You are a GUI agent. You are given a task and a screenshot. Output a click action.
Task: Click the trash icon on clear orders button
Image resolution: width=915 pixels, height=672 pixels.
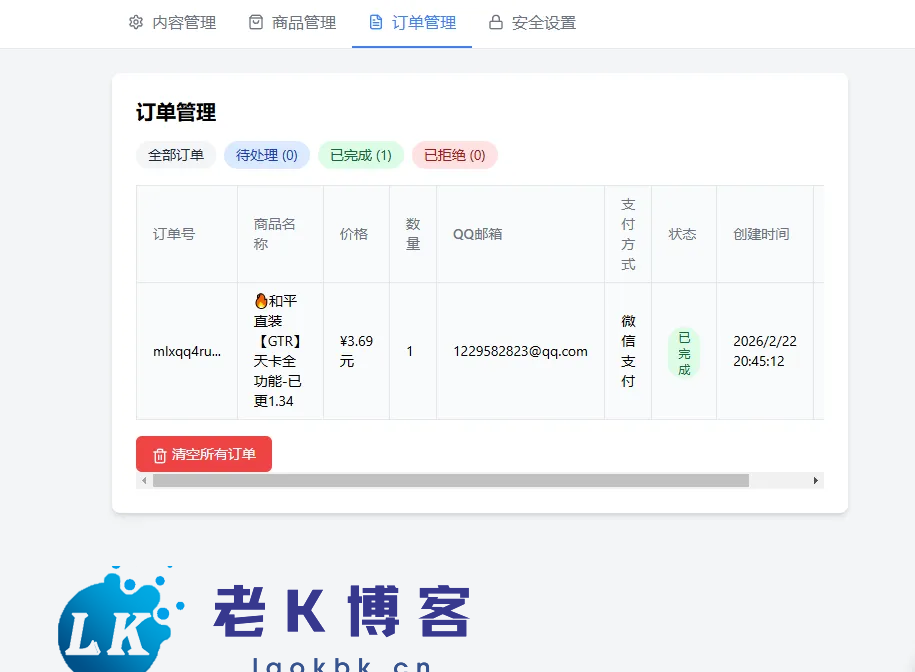point(160,455)
